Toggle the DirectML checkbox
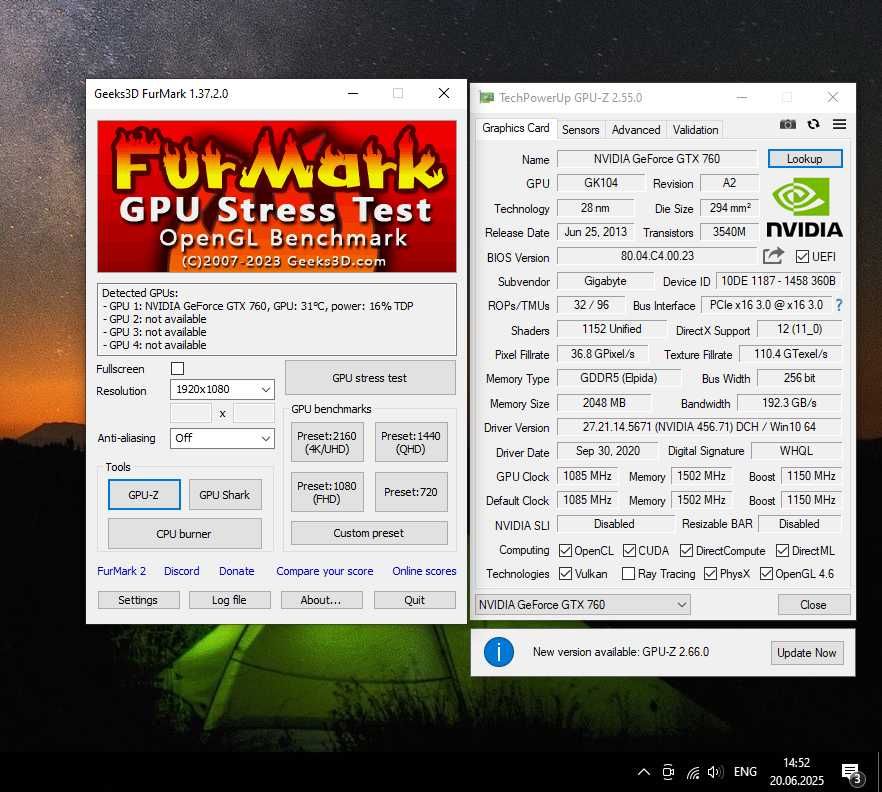The height and width of the screenshot is (792, 882). [x=782, y=550]
